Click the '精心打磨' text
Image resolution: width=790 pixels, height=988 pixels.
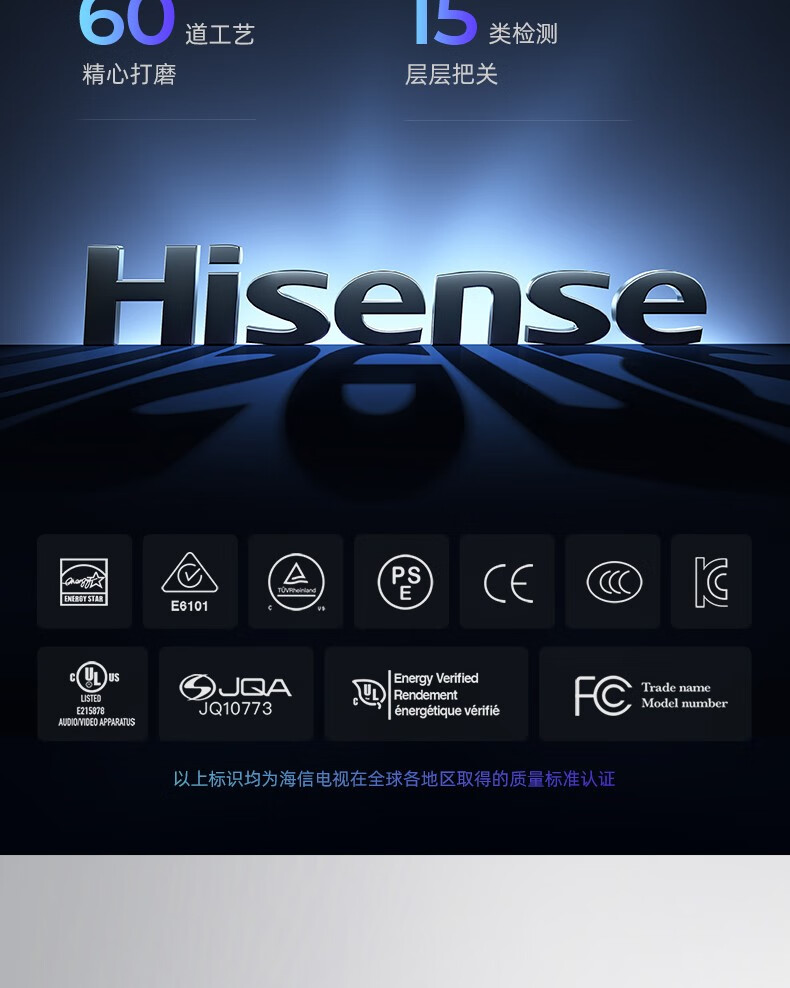point(129,74)
